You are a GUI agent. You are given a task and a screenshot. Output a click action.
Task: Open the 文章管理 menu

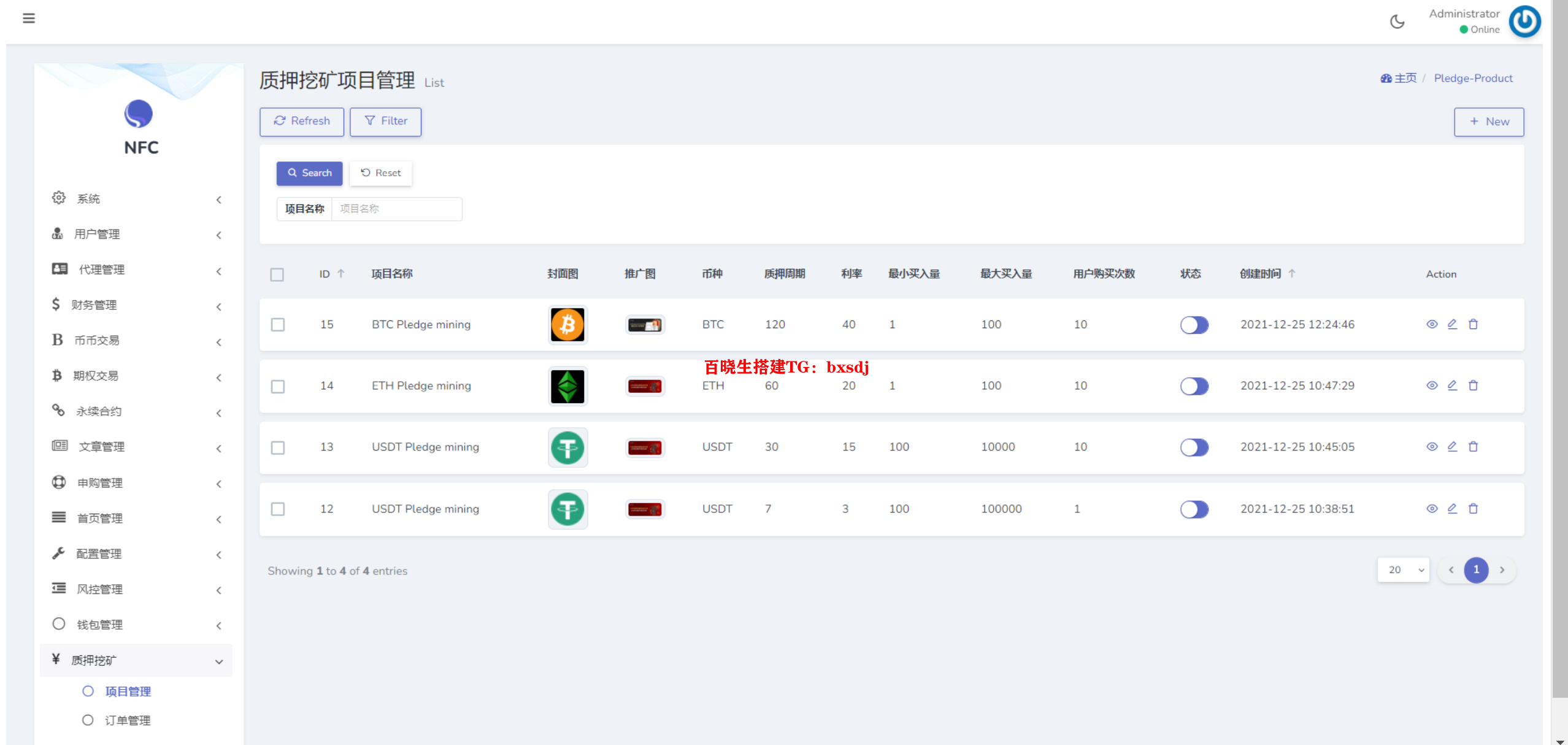(x=136, y=447)
